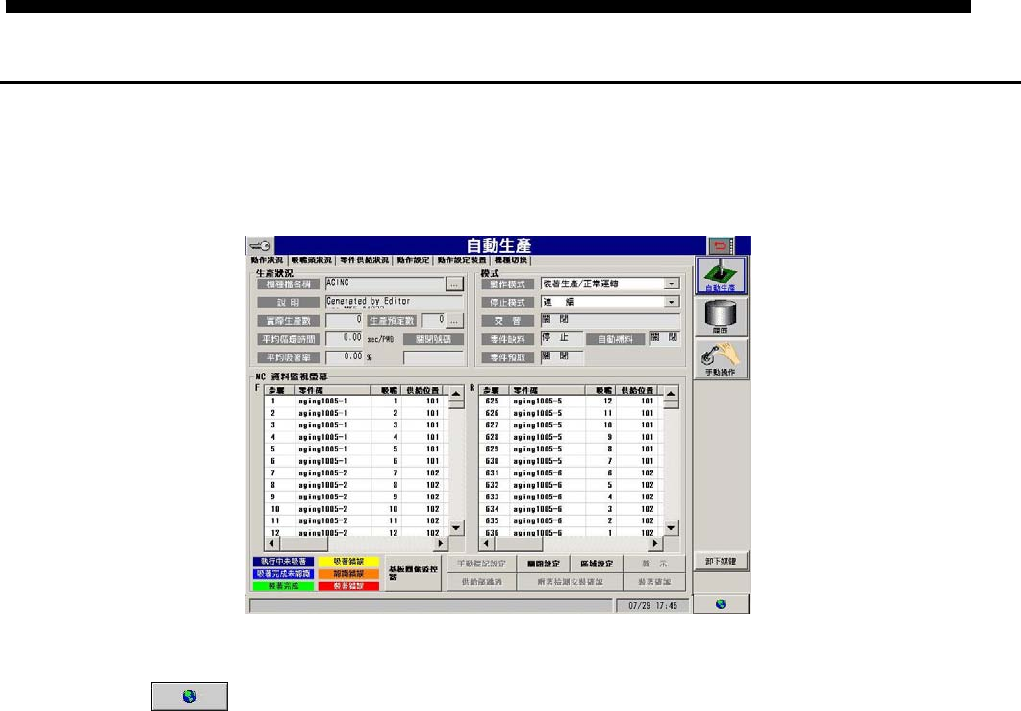1021x711 pixels.
Task: Switch to the 機種切換 tab
Action: [x=510, y=260]
